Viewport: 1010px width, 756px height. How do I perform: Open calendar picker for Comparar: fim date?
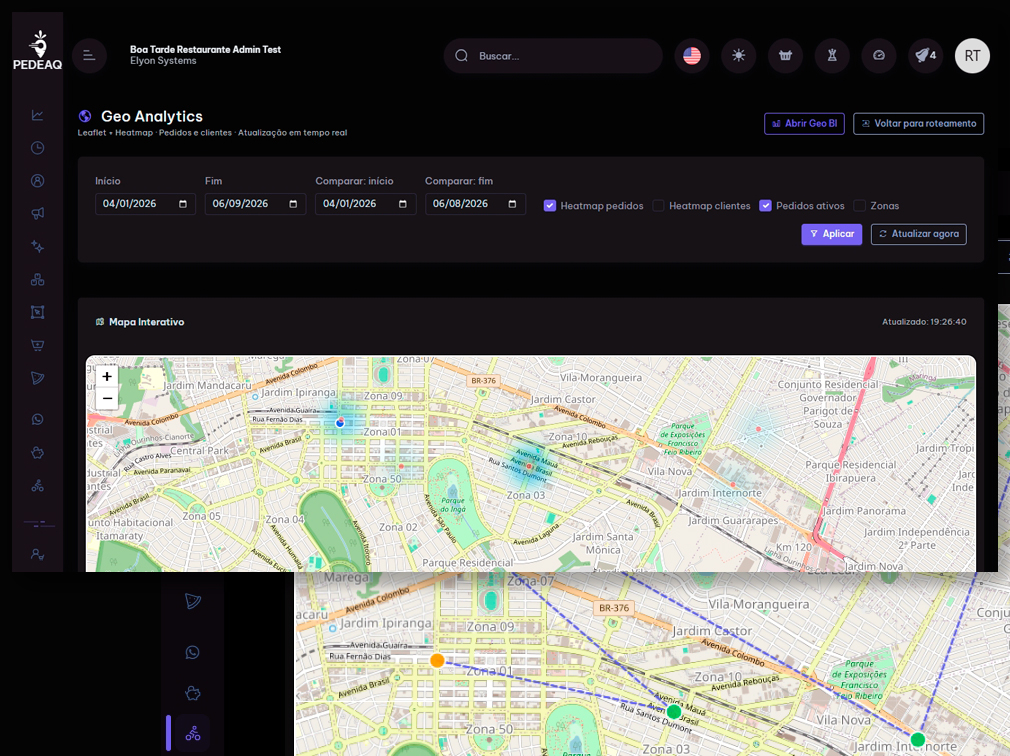(512, 204)
